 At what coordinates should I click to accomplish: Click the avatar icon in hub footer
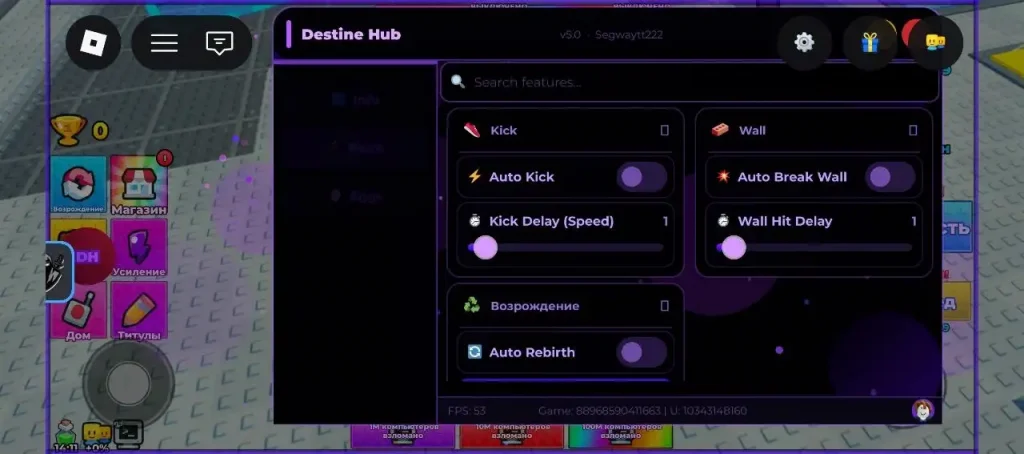(x=923, y=410)
